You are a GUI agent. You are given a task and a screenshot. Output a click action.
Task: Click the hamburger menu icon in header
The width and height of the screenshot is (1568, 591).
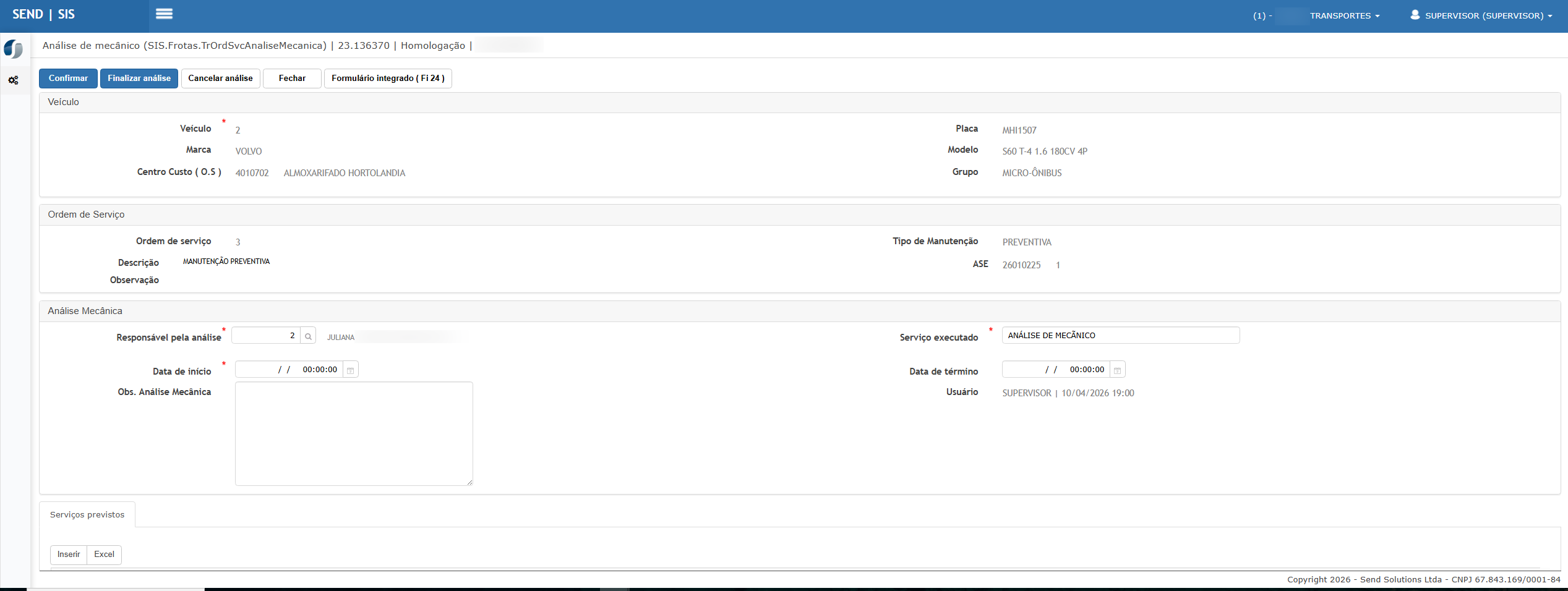(164, 14)
